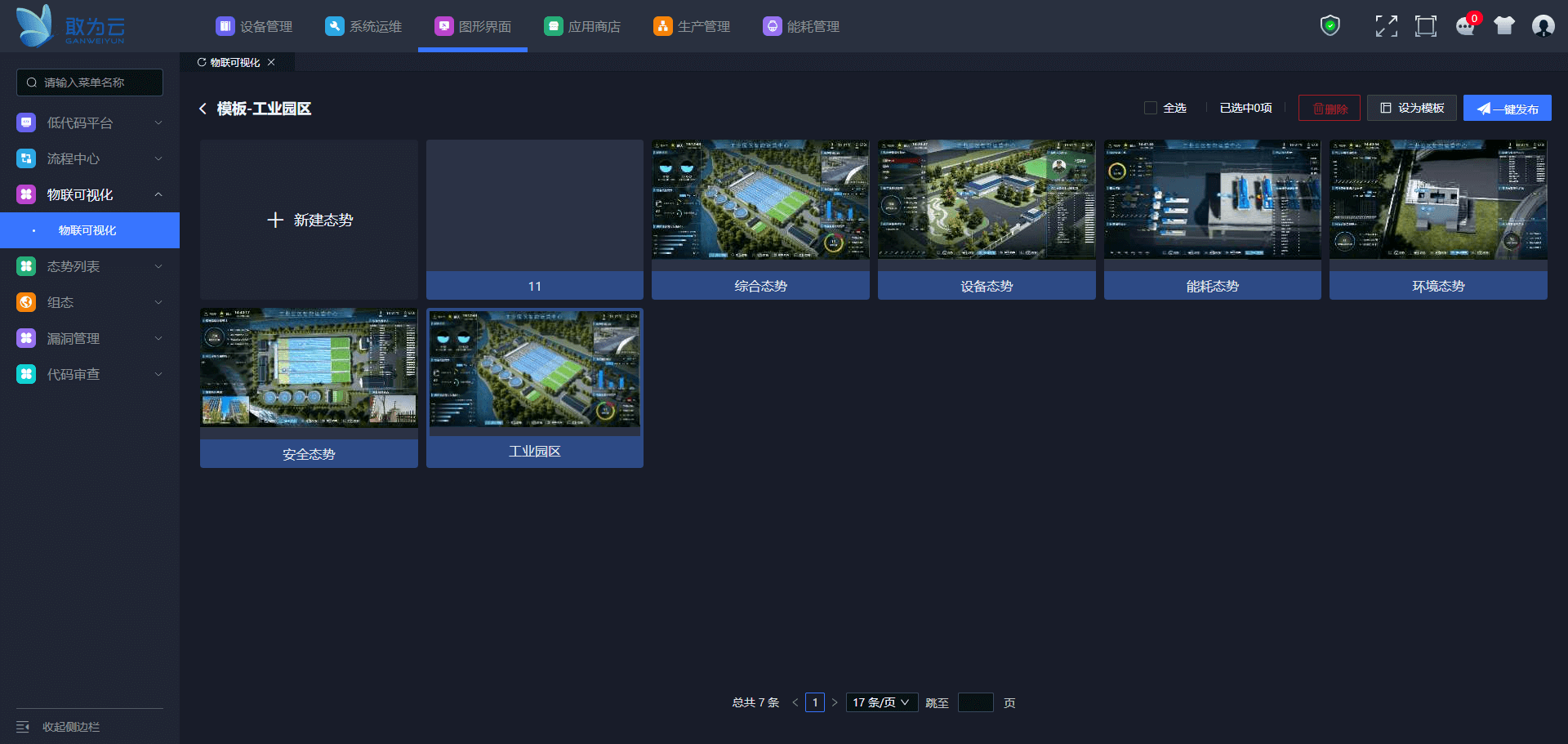Expand the 漏洞管理 menu chevron
The width and height of the screenshot is (1568, 744).
click(158, 338)
